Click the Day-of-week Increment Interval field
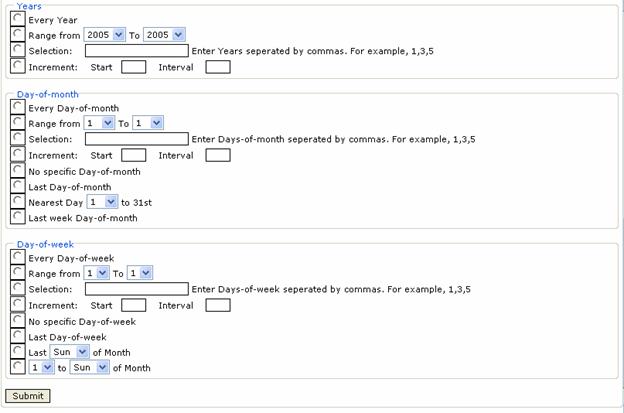The height and width of the screenshot is (413, 624). coord(217,305)
